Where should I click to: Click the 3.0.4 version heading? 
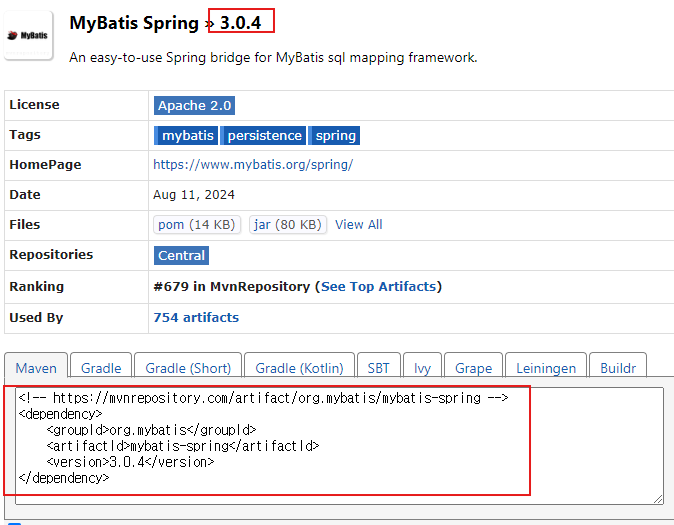(x=240, y=23)
